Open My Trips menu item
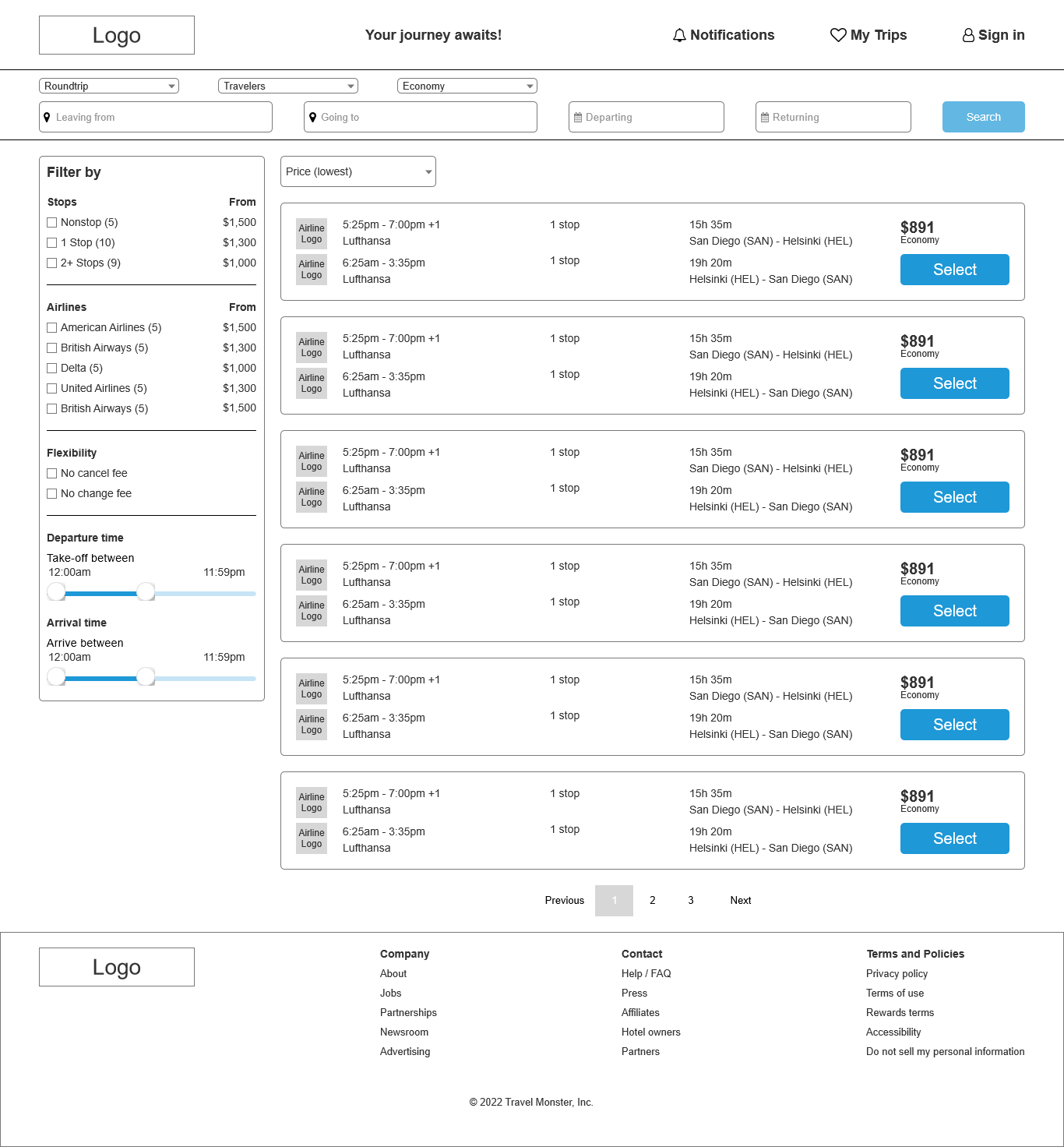 tap(868, 35)
